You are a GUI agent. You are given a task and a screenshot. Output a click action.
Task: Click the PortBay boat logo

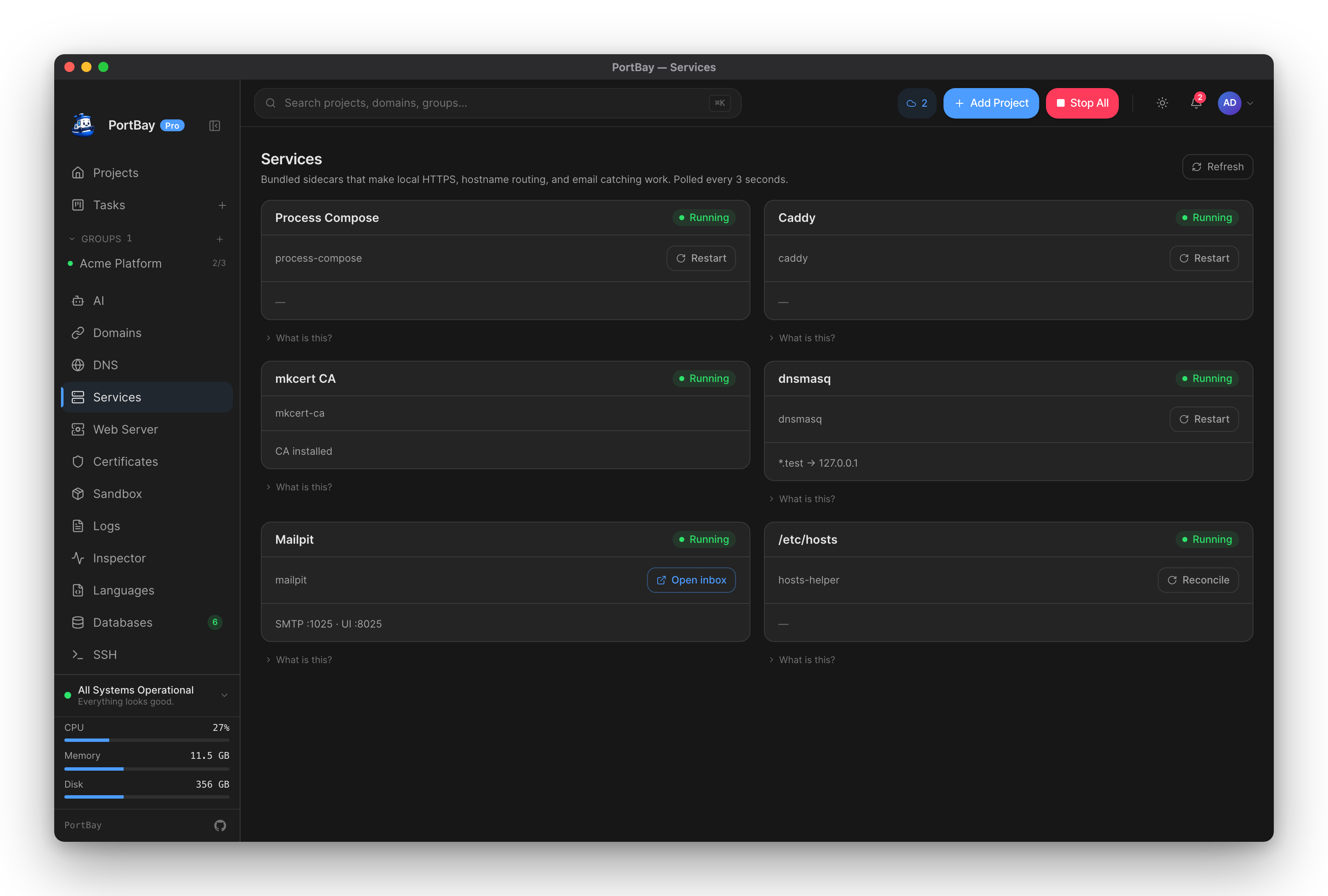[x=83, y=124]
